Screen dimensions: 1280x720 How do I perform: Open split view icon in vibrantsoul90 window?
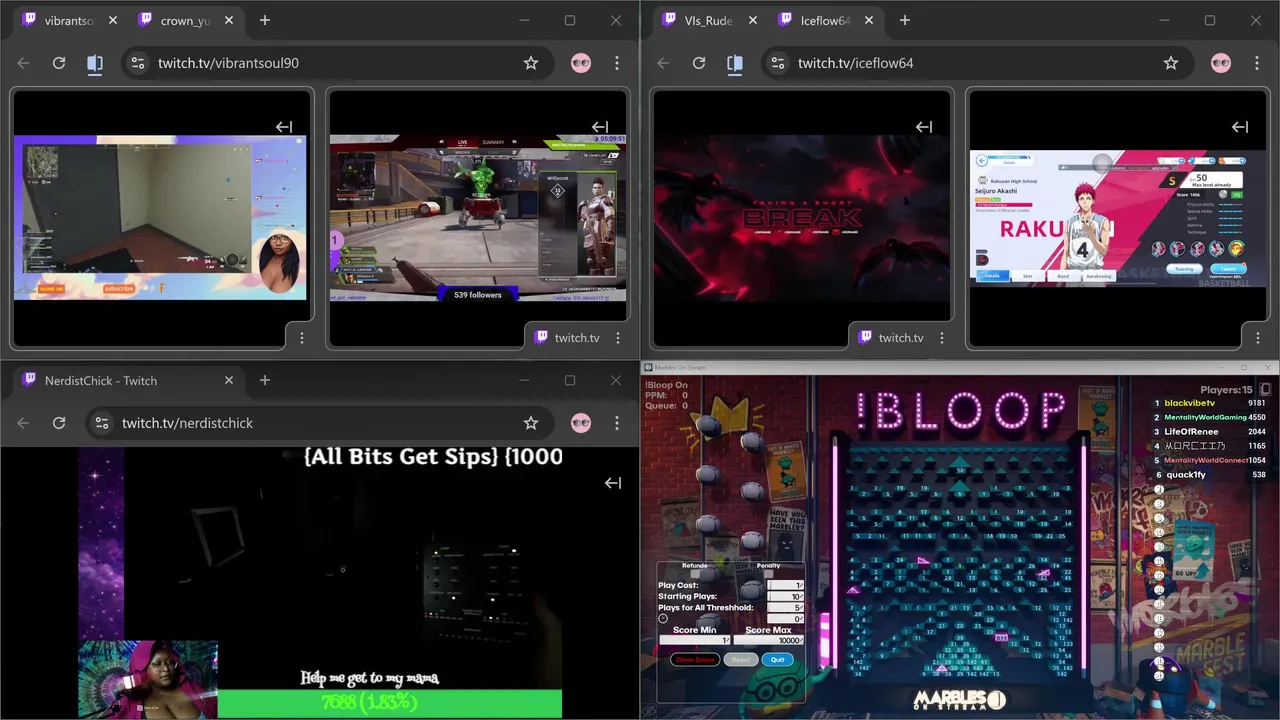tap(95, 63)
